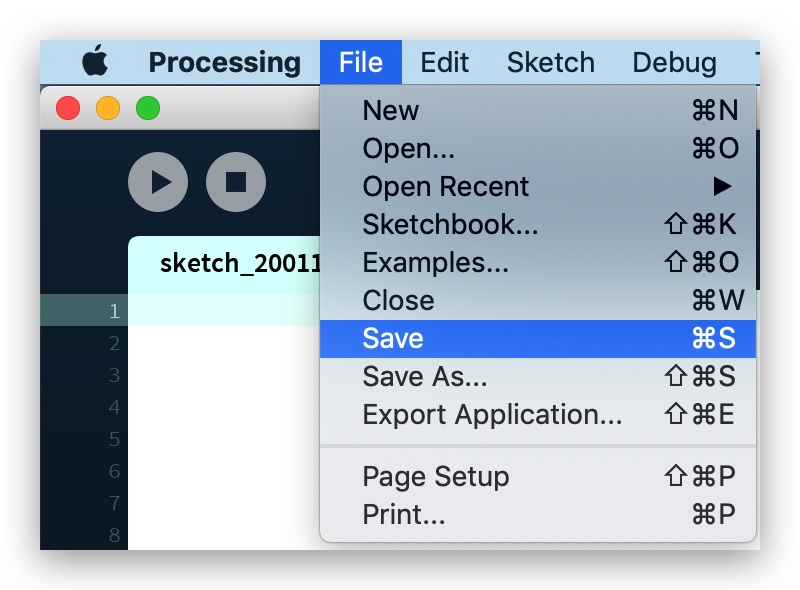Stop the sketch with the stop button
Image resolution: width=800 pixels, height=590 pixels.
[236, 182]
